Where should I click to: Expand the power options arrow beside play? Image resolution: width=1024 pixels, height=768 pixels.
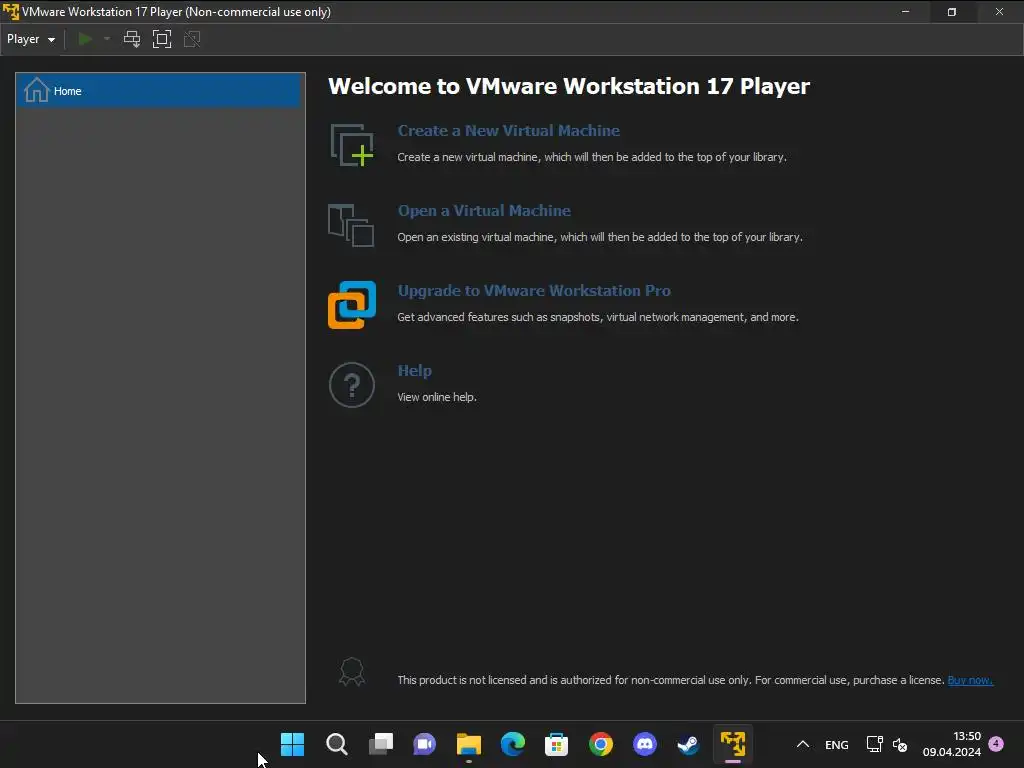click(106, 39)
